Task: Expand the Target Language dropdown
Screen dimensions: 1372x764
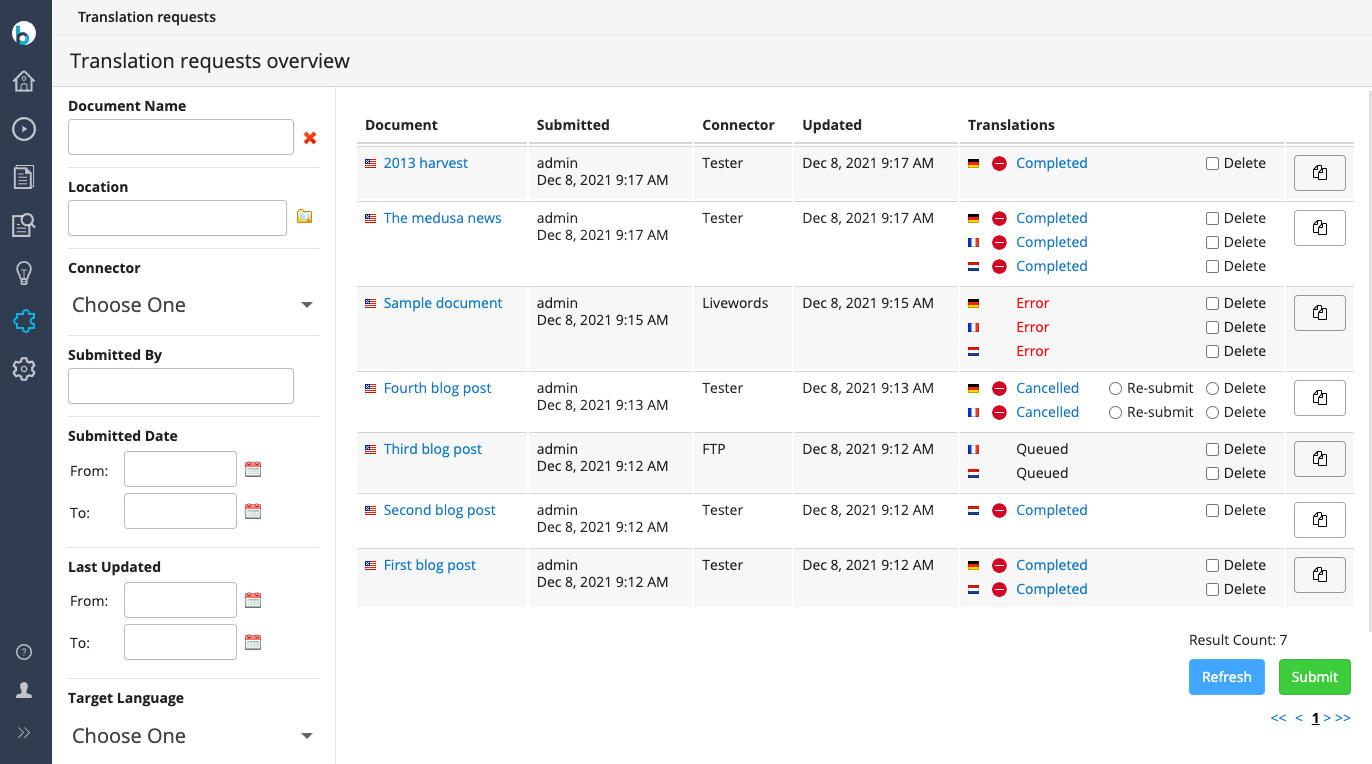Action: tap(192, 736)
